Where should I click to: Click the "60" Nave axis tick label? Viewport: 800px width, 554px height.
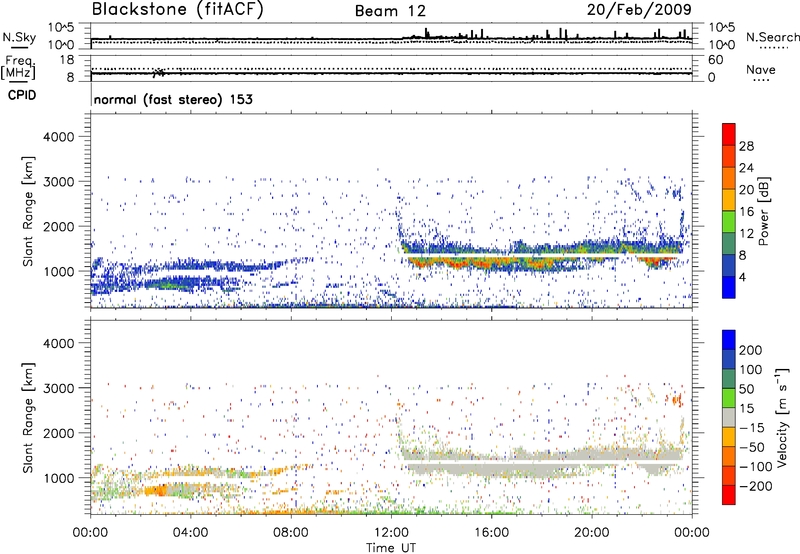tap(716, 60)
